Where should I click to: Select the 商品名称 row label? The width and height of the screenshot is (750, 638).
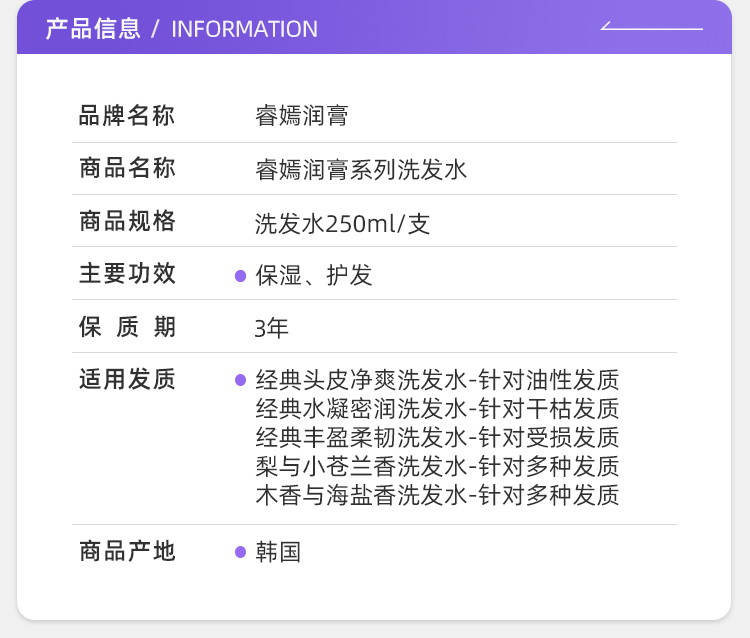point(127,168)
